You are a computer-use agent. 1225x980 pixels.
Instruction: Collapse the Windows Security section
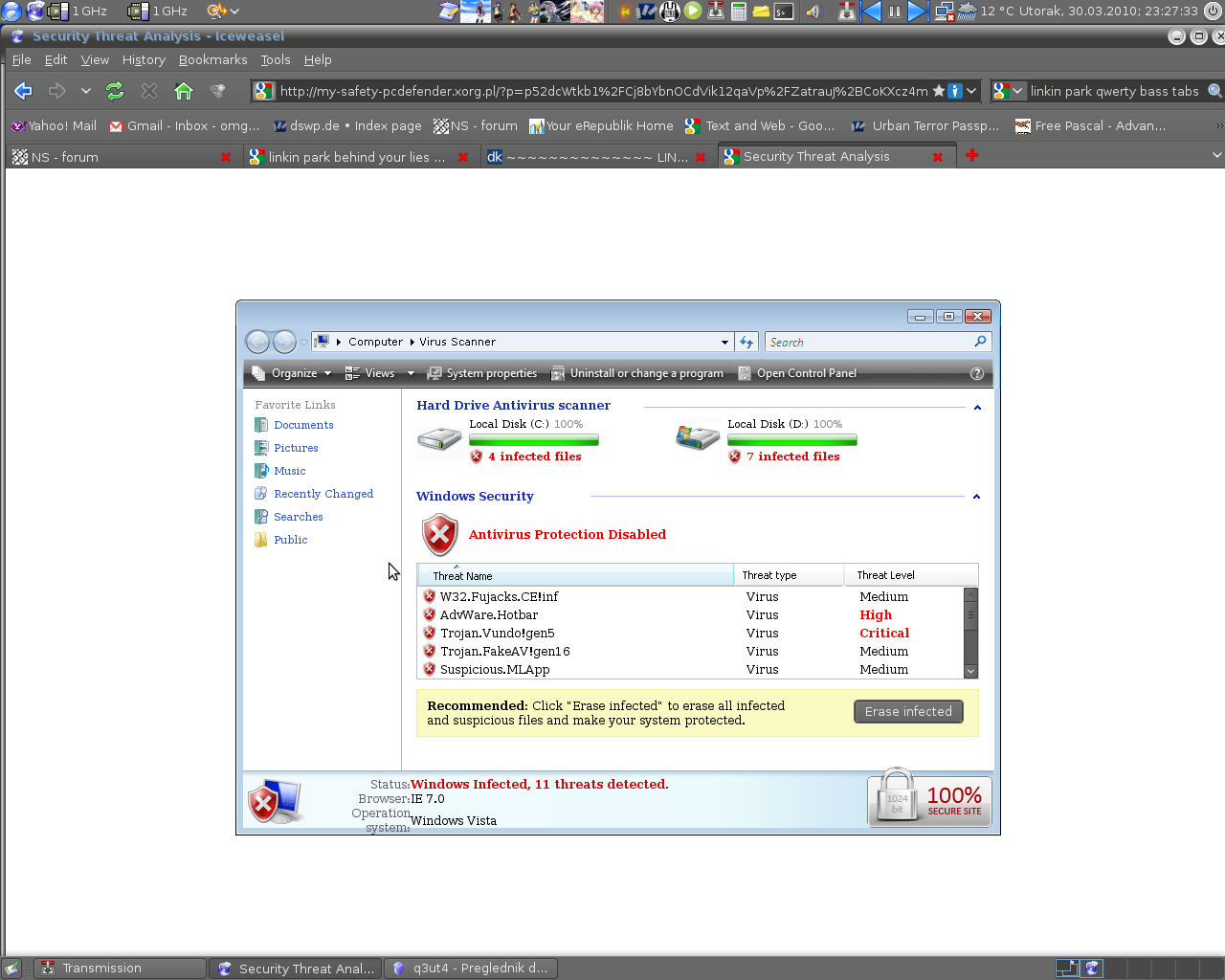coord(976,497)
